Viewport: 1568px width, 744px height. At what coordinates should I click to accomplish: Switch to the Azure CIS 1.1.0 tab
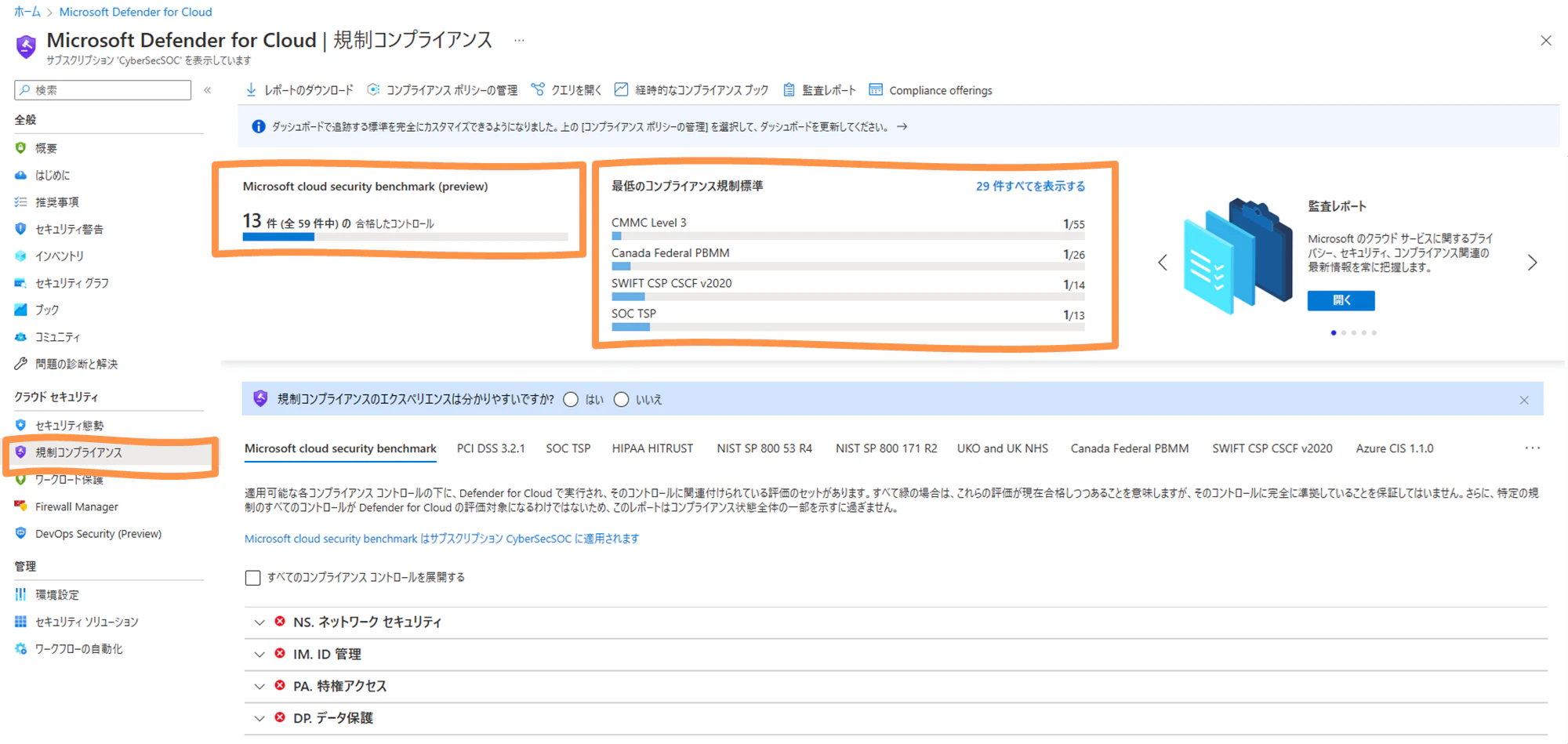tap(1395, 448)
